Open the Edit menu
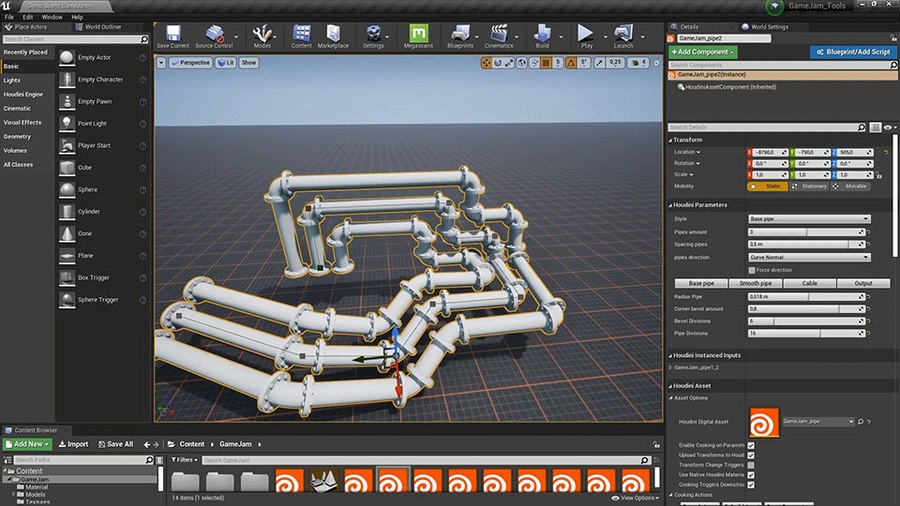 click(x=28, y=17)
